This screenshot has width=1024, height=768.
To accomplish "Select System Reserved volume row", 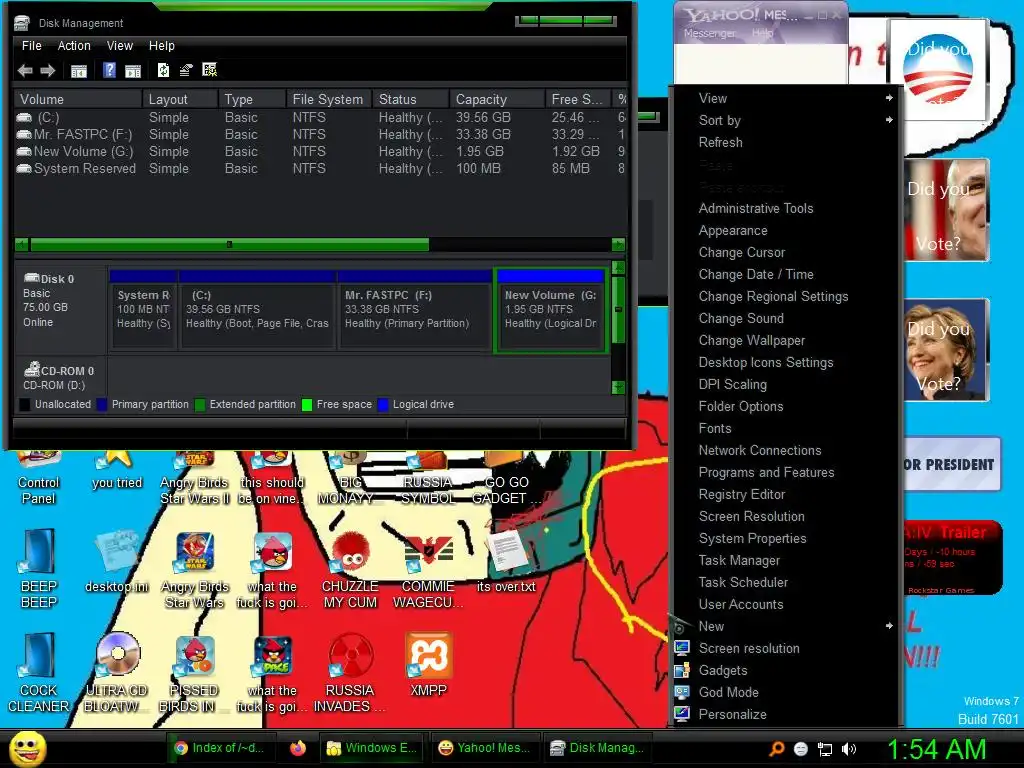I will (x=320, y=168).
